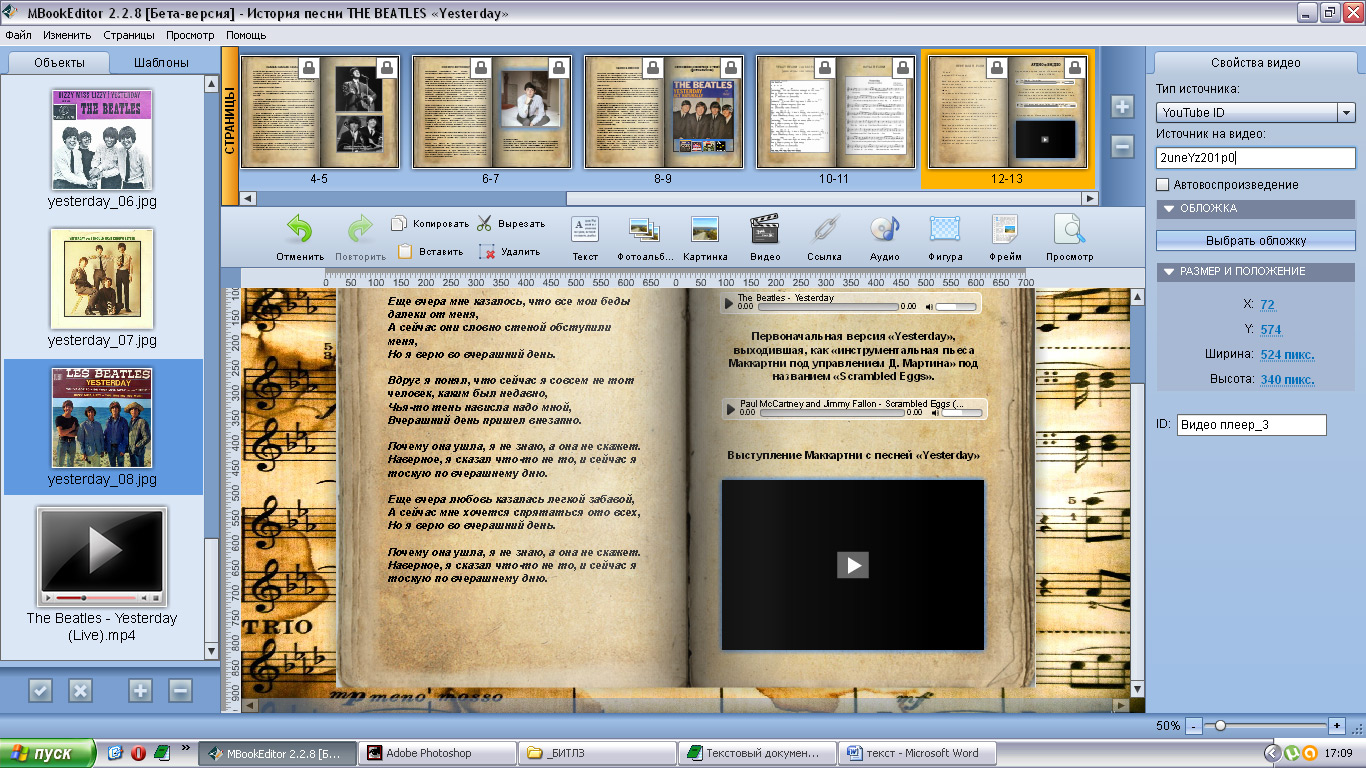This screenshot has width=1366, height=768.
Task: Insert a Ссылка link object
Action: (824, 238)
